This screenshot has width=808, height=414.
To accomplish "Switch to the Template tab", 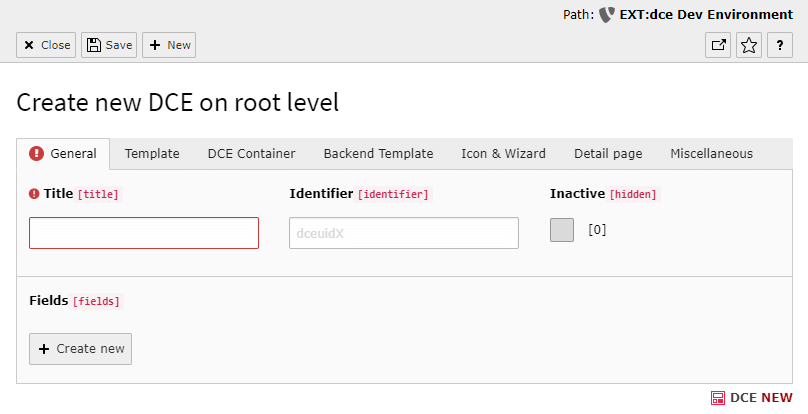I will pyautogui.click(x=152, y=154).
